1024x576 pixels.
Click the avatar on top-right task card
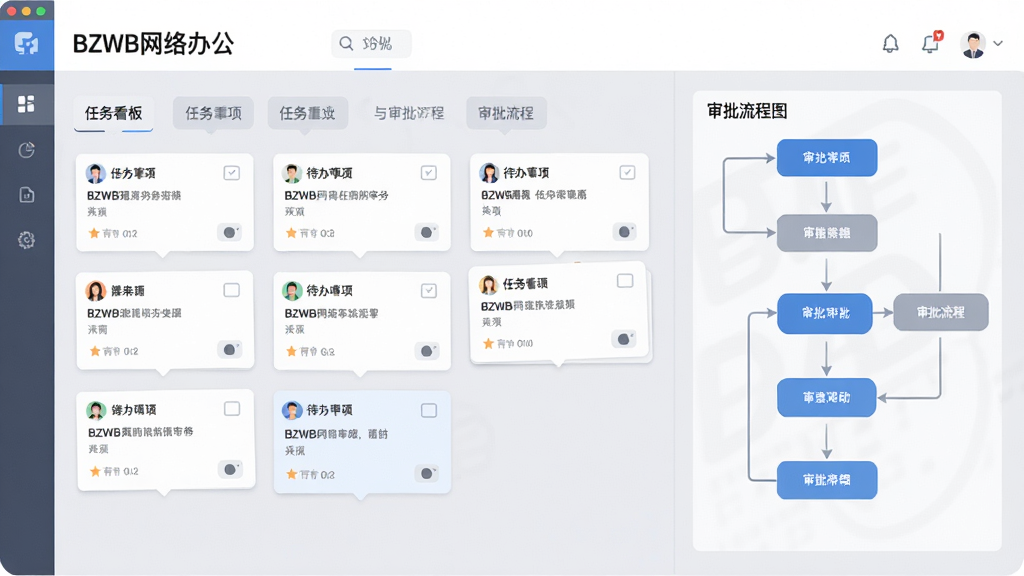489,172
